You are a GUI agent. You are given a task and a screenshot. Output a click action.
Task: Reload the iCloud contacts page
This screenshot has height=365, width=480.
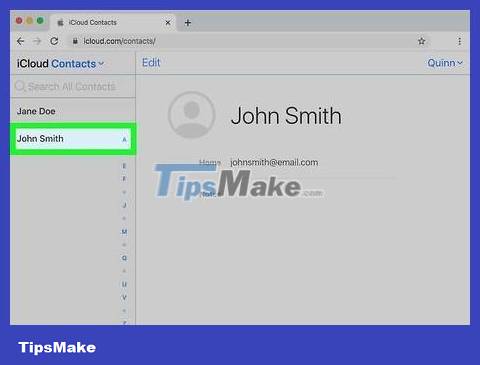(x=54, y=41)
